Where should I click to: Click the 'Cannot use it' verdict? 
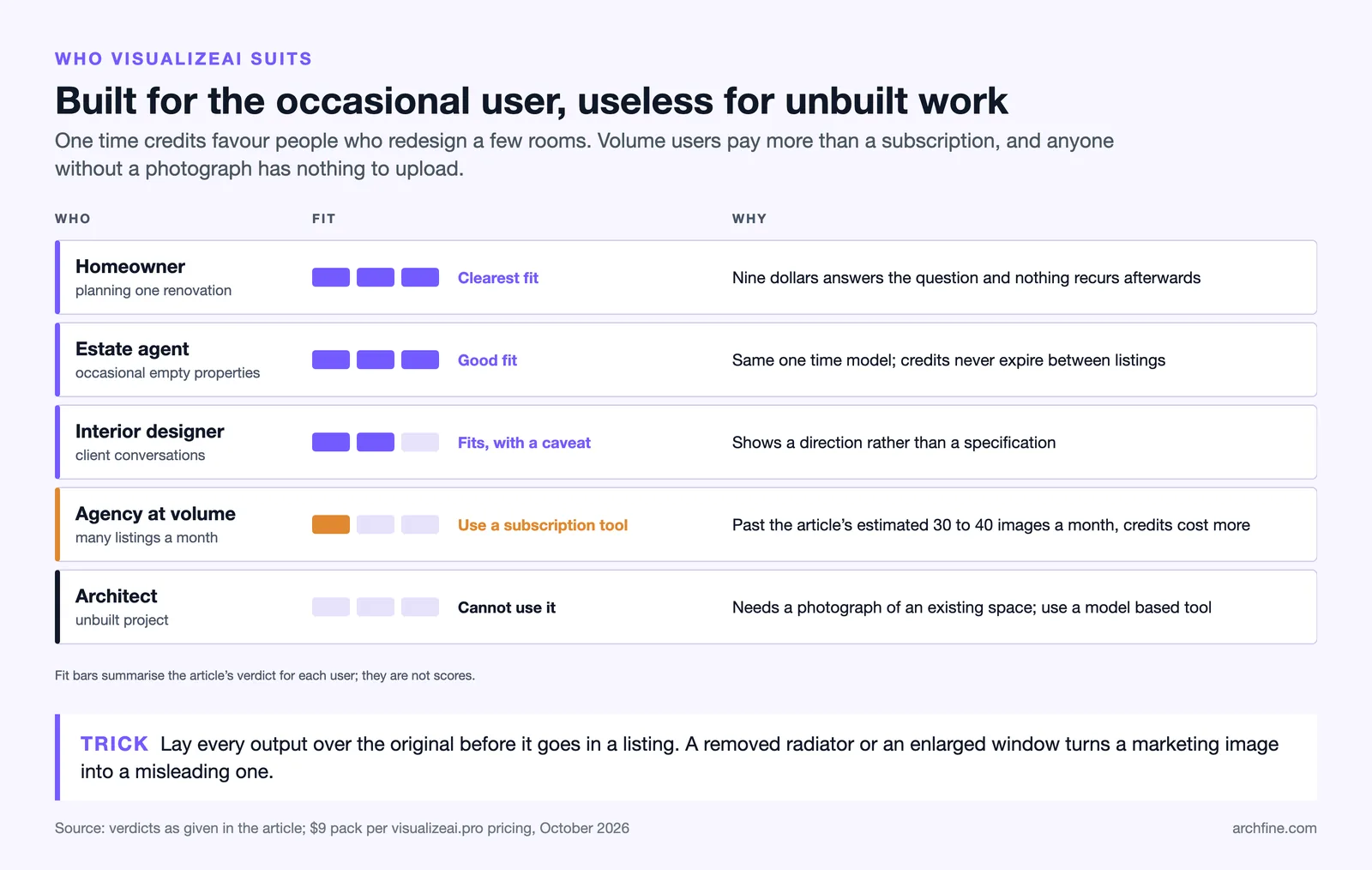point(507,607)
